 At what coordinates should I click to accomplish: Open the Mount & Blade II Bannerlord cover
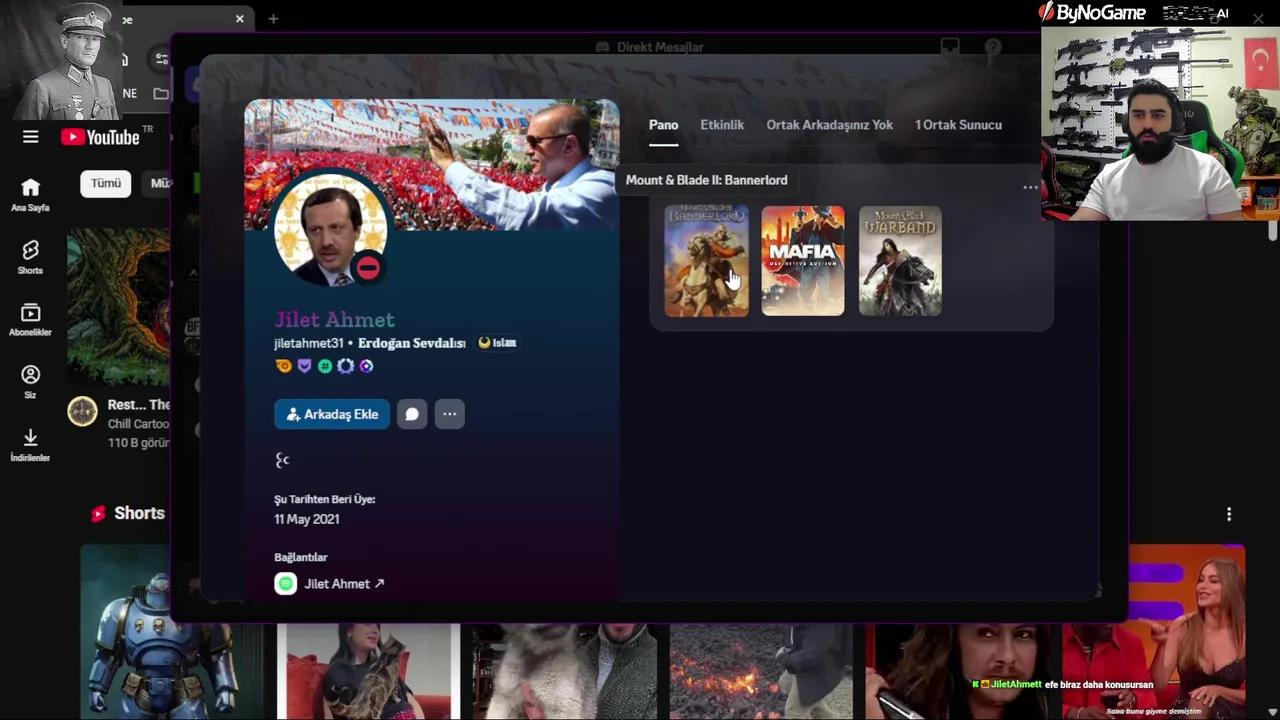(x=706, y=261)
